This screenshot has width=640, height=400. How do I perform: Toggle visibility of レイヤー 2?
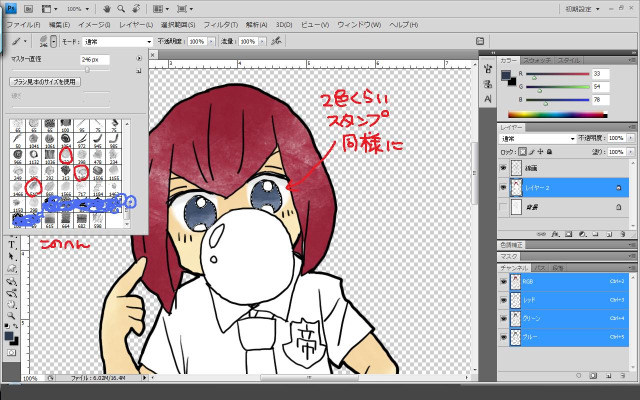[504, 187]
